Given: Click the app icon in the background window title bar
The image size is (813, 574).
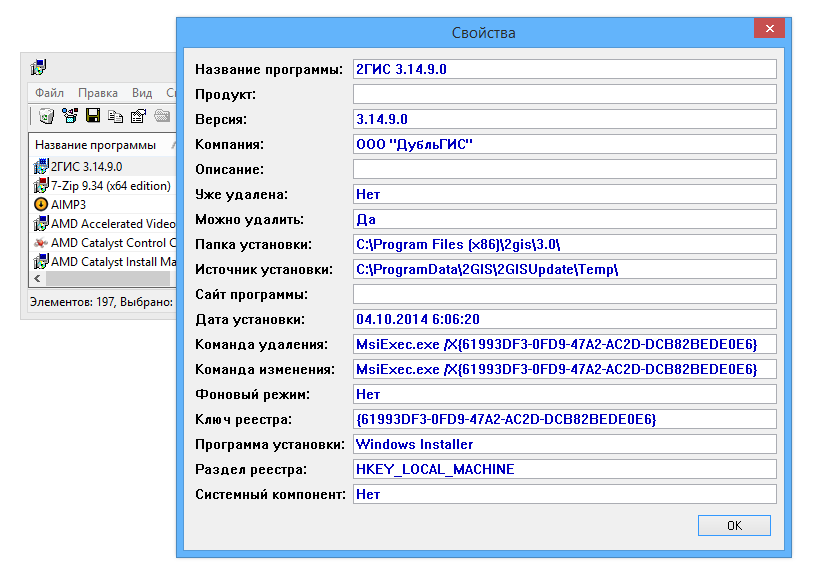Looking at the screenshot, I should pyautogui.click(x=38, y=67).
